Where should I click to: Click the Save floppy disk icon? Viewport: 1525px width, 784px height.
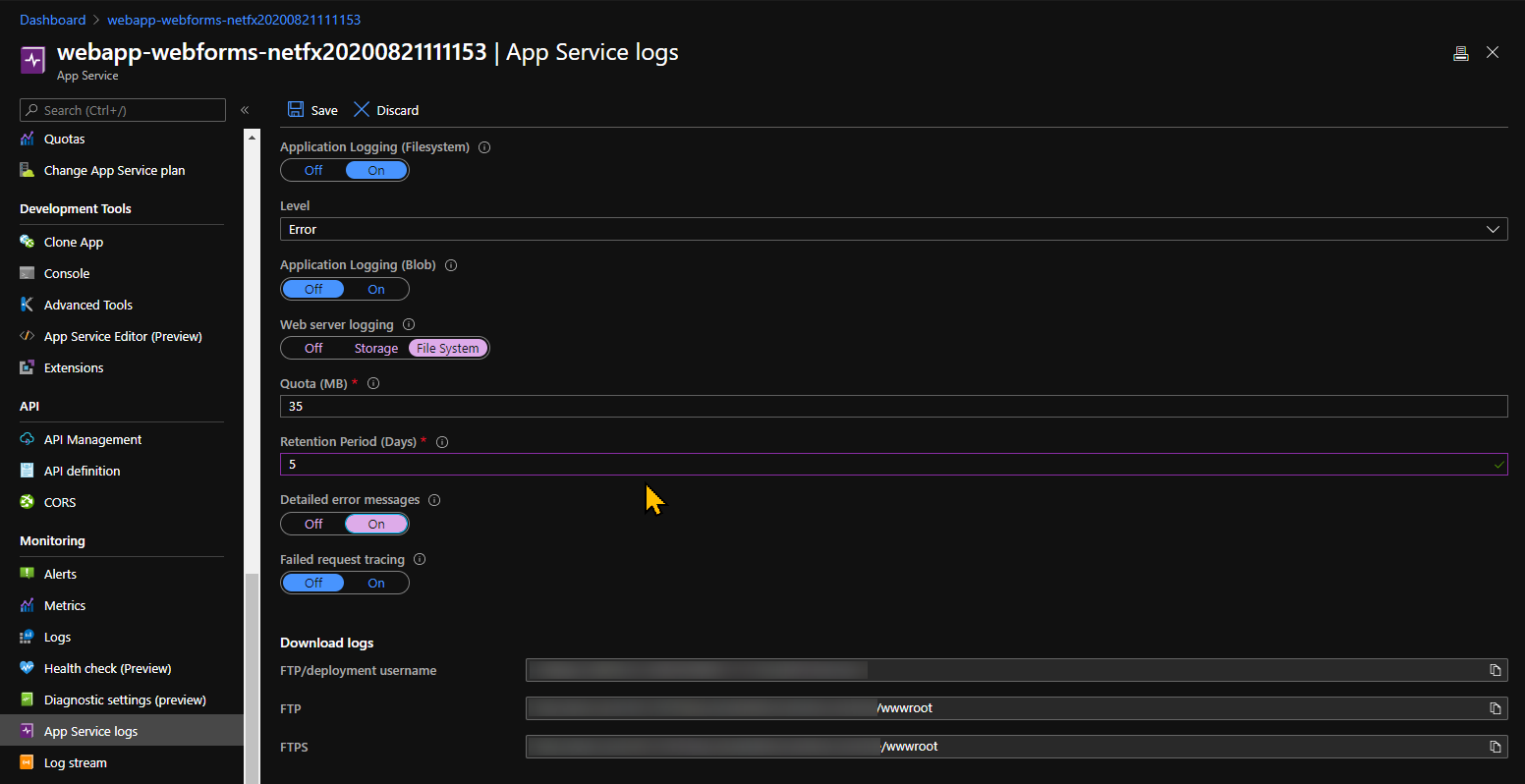[x=296, y=109]
